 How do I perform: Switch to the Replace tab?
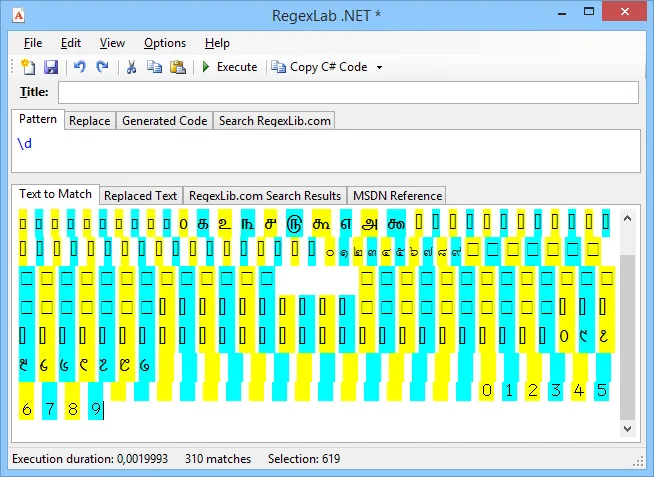pyautogui.click(x=90, y=121)
